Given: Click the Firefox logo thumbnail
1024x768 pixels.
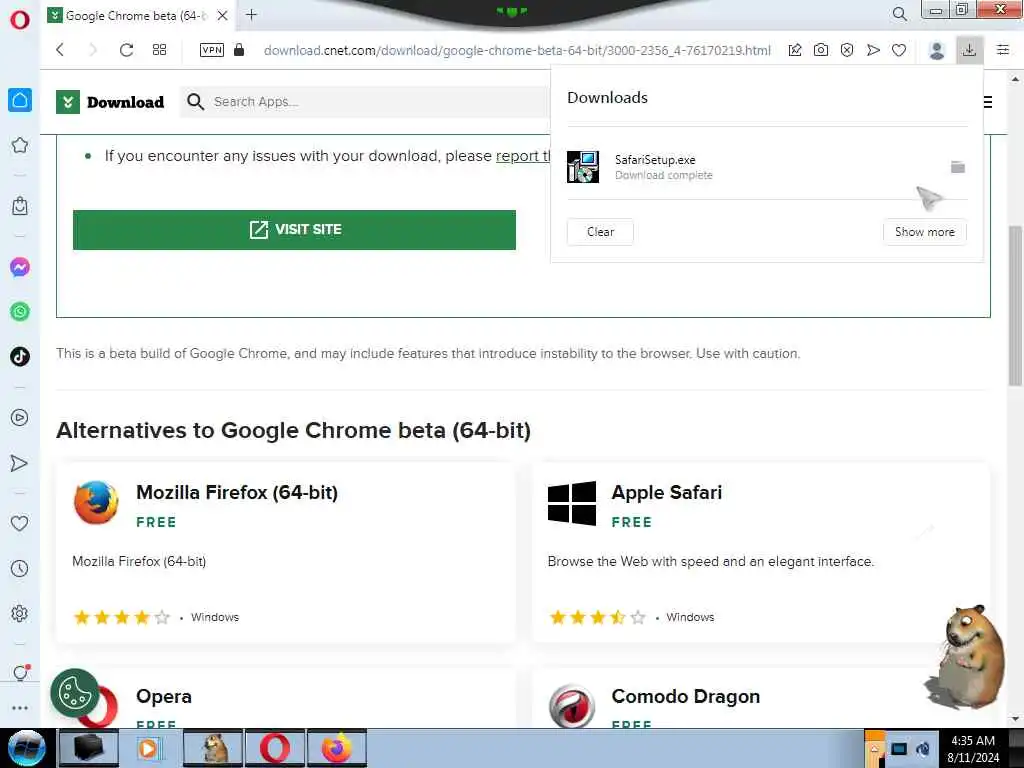Looking at the screenshot, I should pos(96,503).
